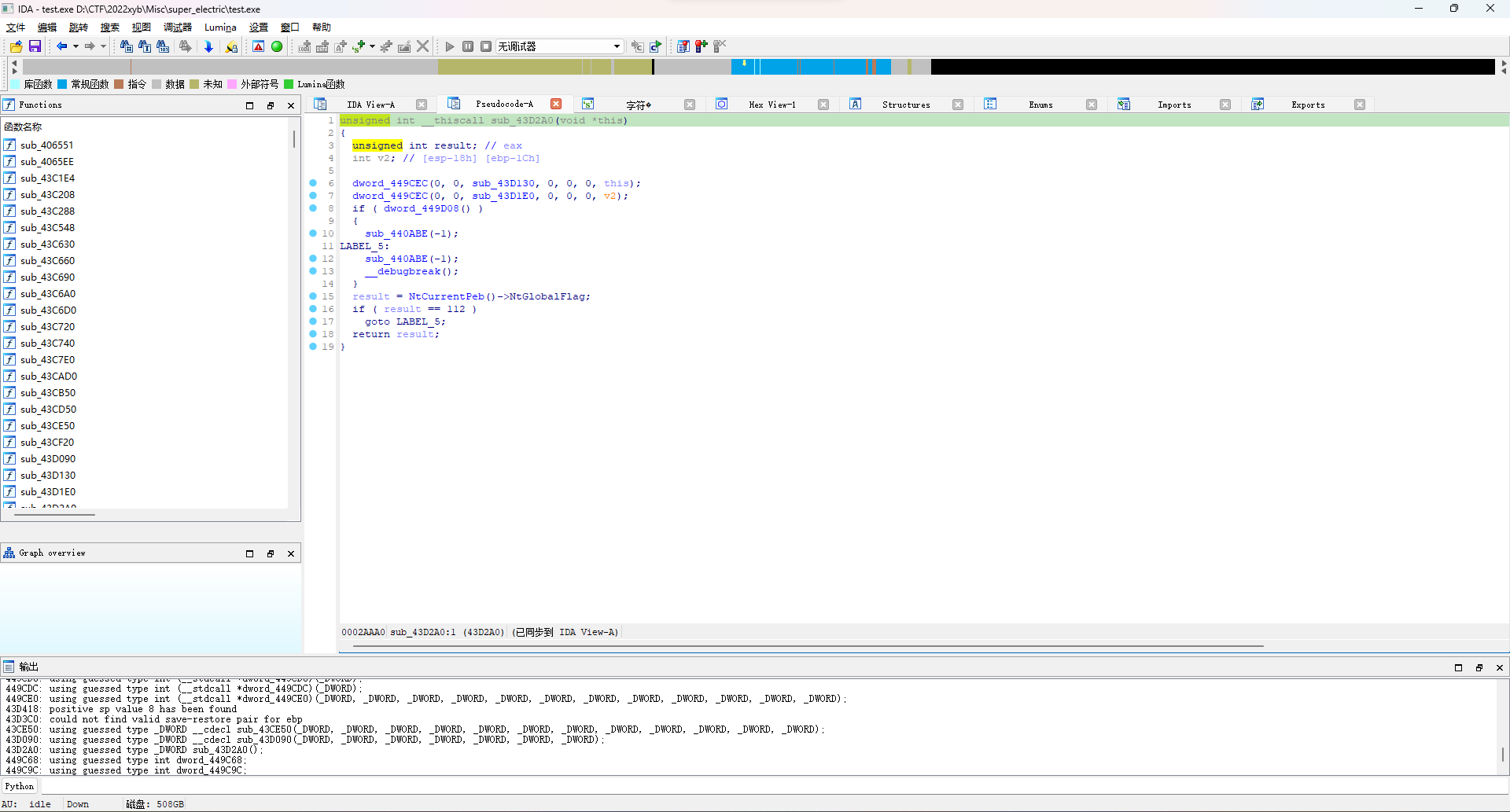The image size is (1510, 812).
Task: Select sub_43C1E4 in the Functions list
Action: 47,178
